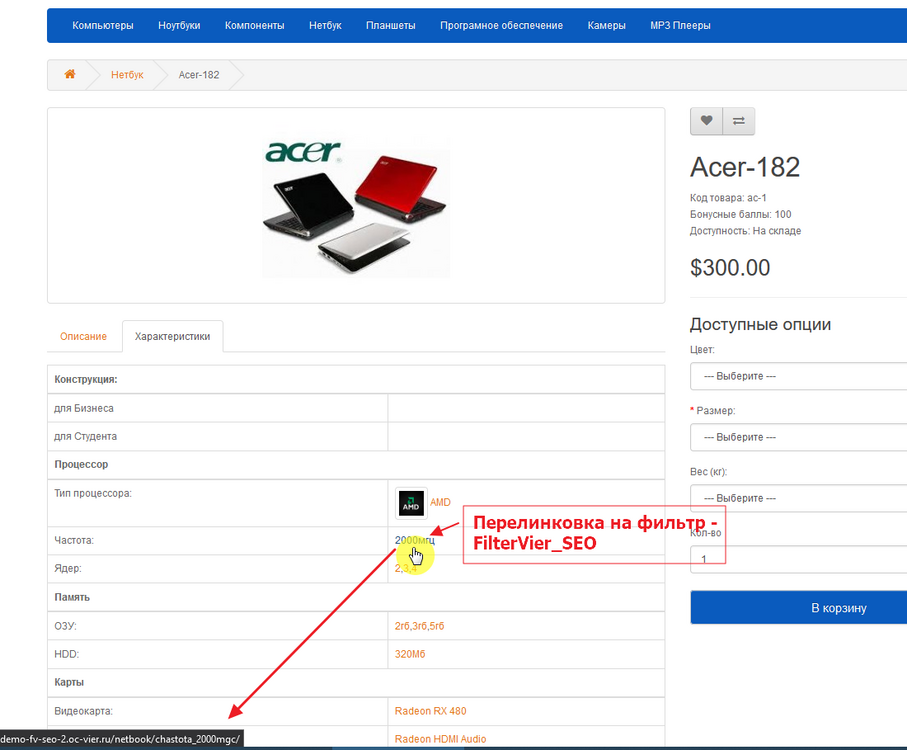Click the Acer netbooks product image
This screenshot has width=907, height=750.
(x=354, y=205)
